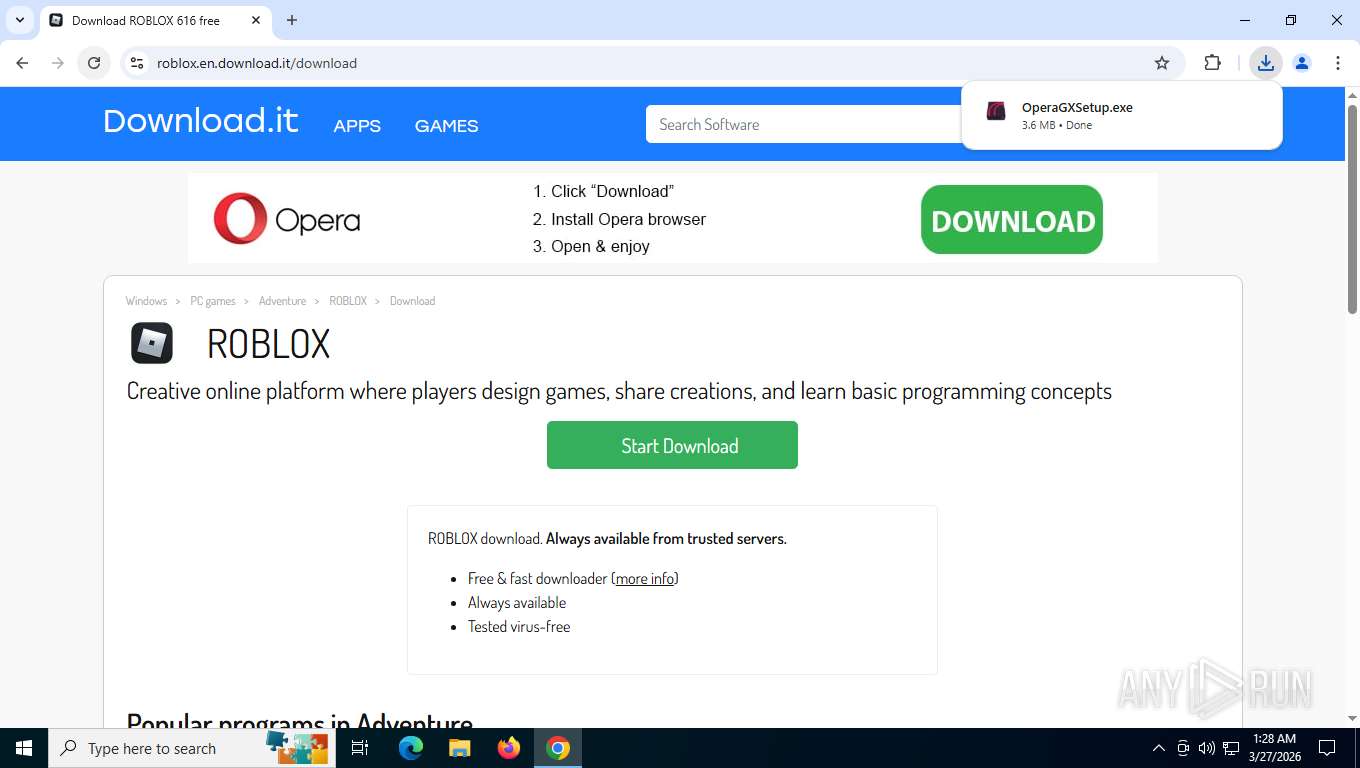
Task: Close the Download ROBLOX tab
Action: tap(256, 20)
